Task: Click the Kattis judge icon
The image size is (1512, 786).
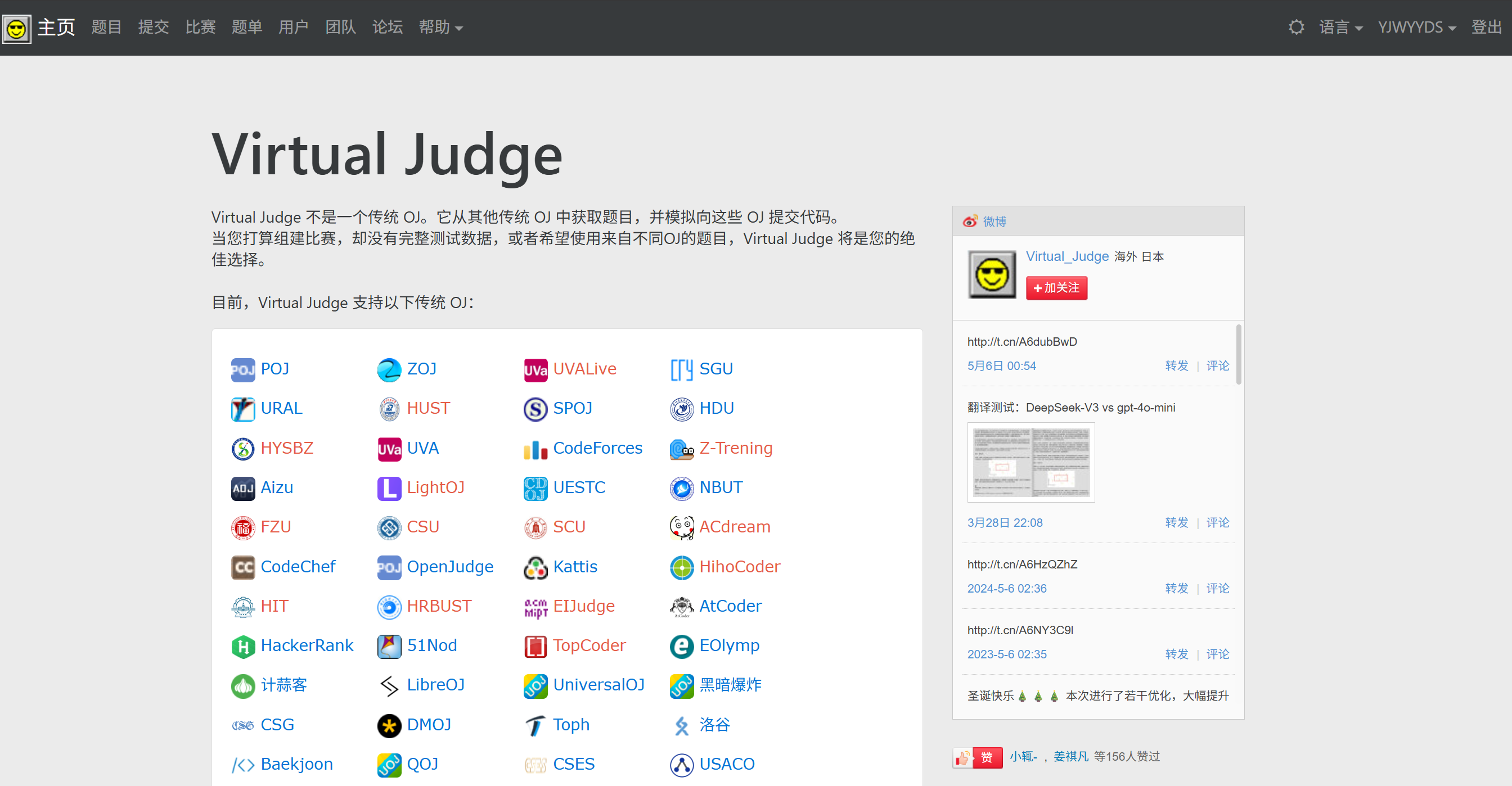Action: (x=535, y=567)
